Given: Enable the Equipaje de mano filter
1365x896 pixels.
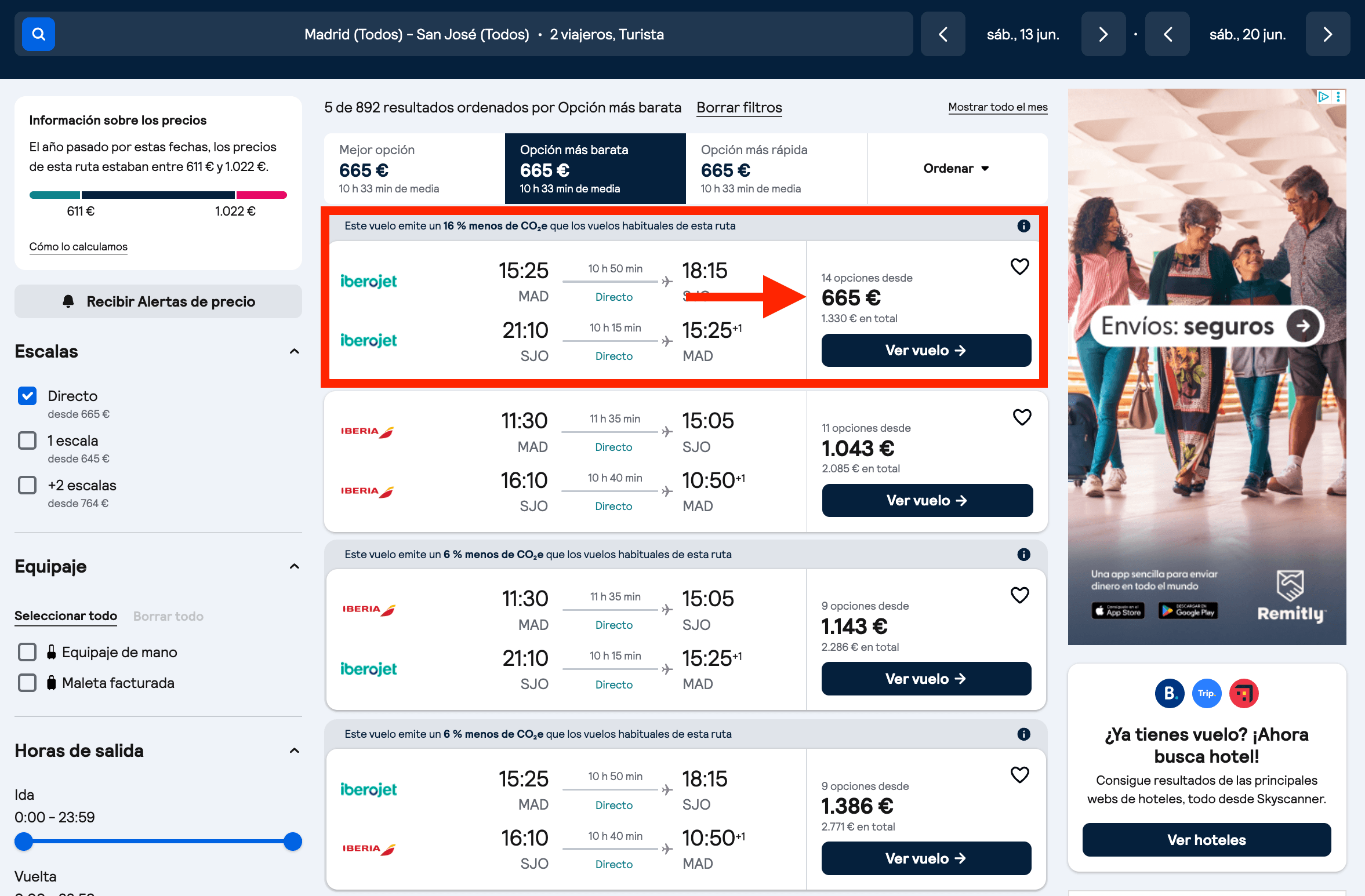Looking at the screenshot, I should [x=27, y=652].
